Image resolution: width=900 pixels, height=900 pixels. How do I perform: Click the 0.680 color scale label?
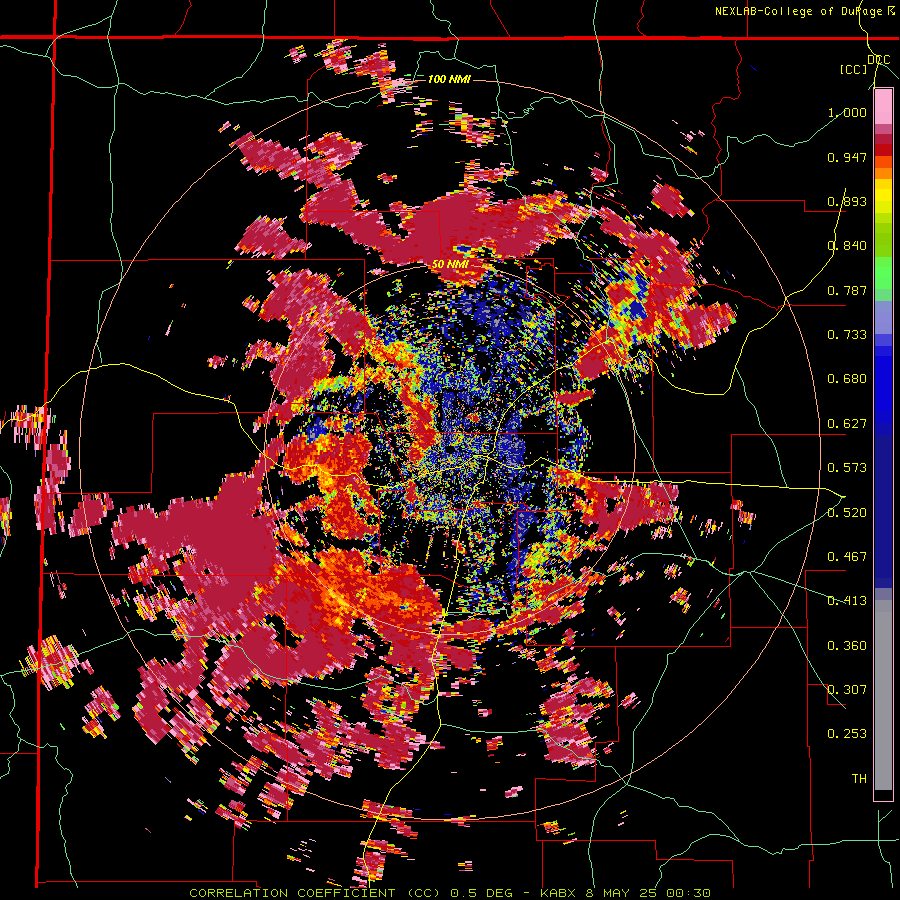847,379
